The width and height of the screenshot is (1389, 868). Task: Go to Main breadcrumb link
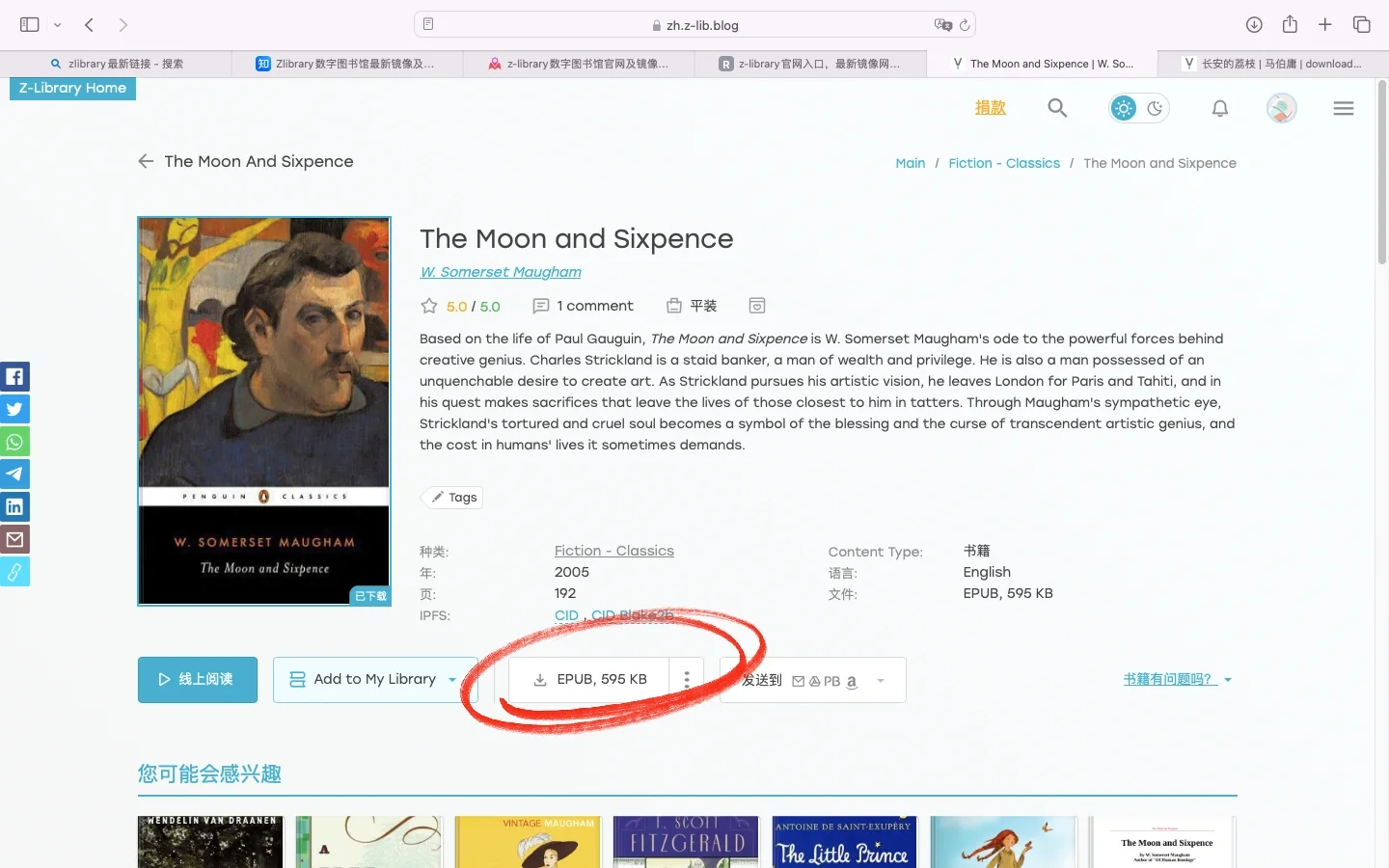pos(911,163)
